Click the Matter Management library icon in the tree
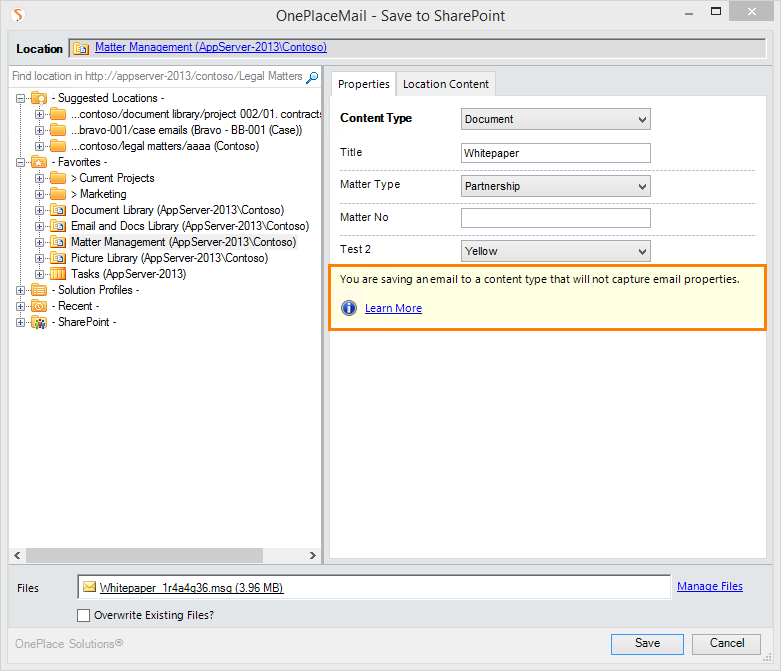Viewport: 781px width, 671px height. coord(58,242)
